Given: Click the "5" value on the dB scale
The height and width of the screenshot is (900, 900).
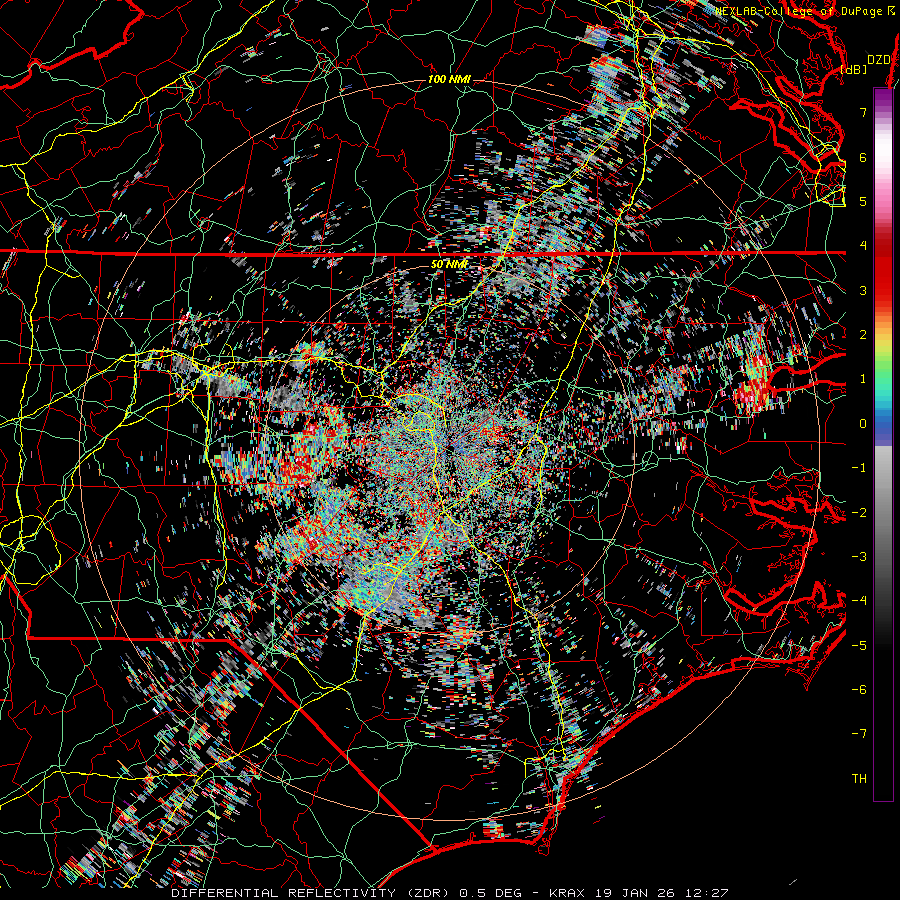Looking at the screenshot, I should click(x=863, y=201).
